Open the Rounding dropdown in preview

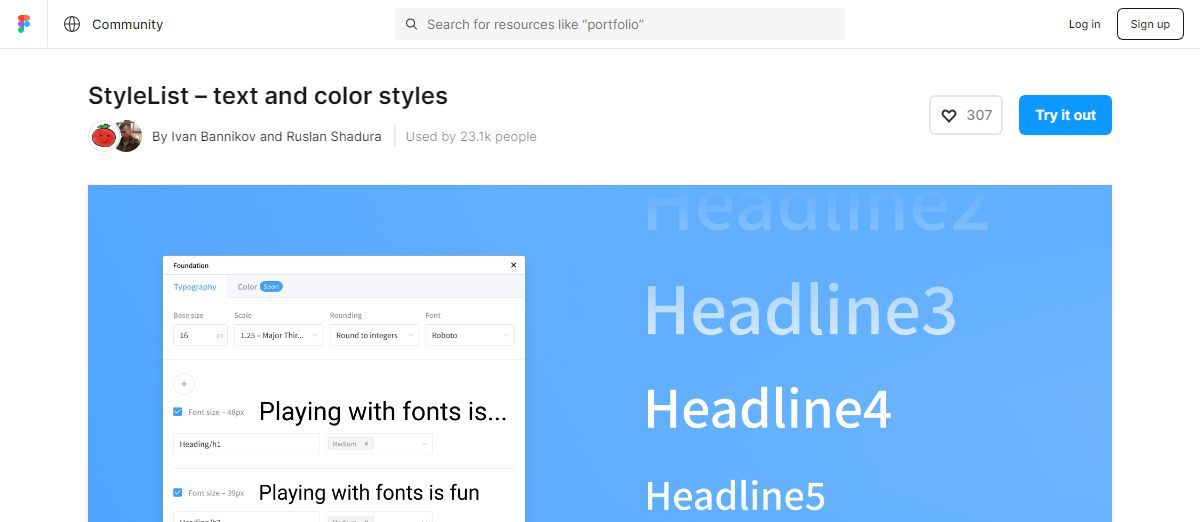click(374, 335)
